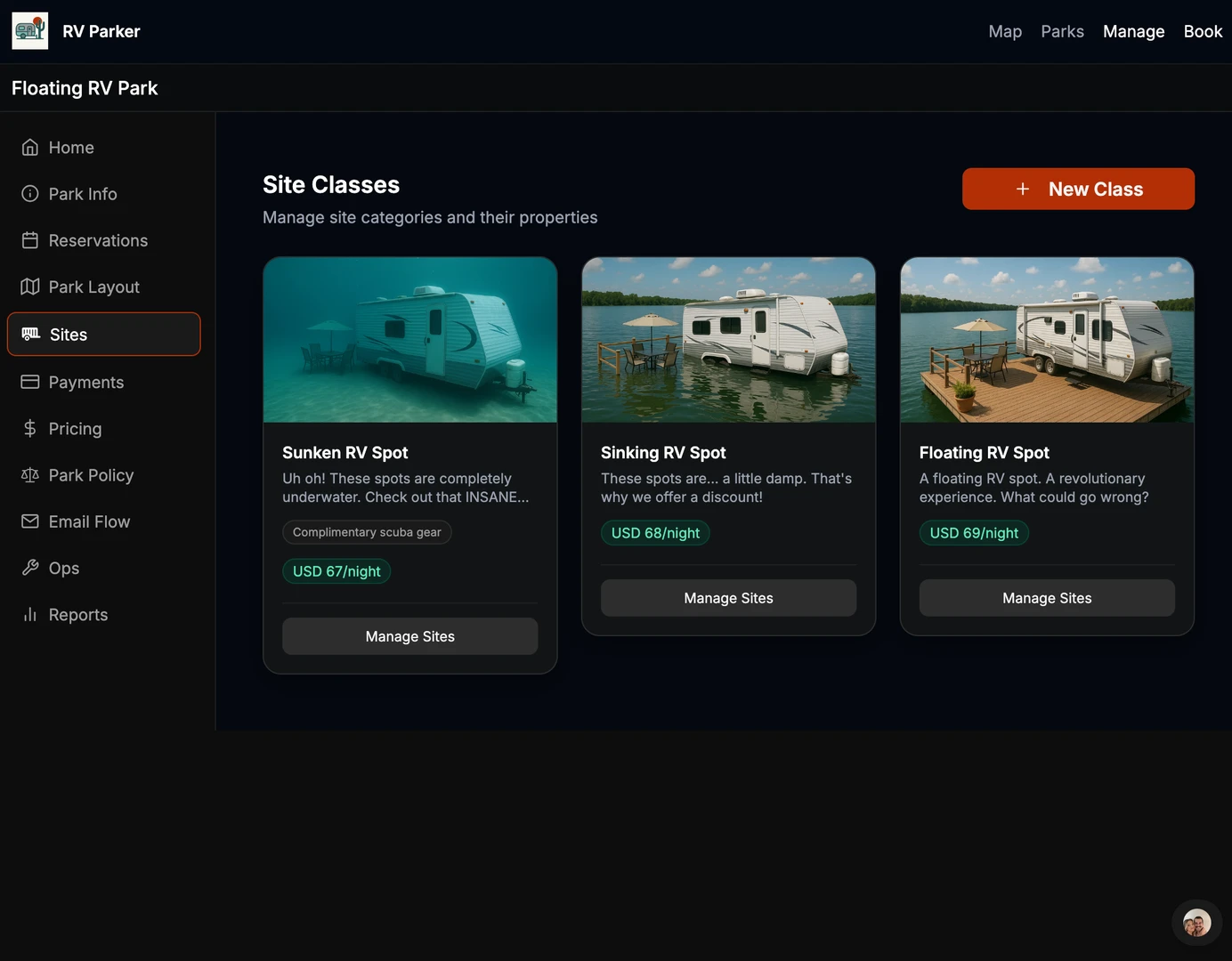
Task: Click the Payments credit card icon
Action: coord(30,382)
